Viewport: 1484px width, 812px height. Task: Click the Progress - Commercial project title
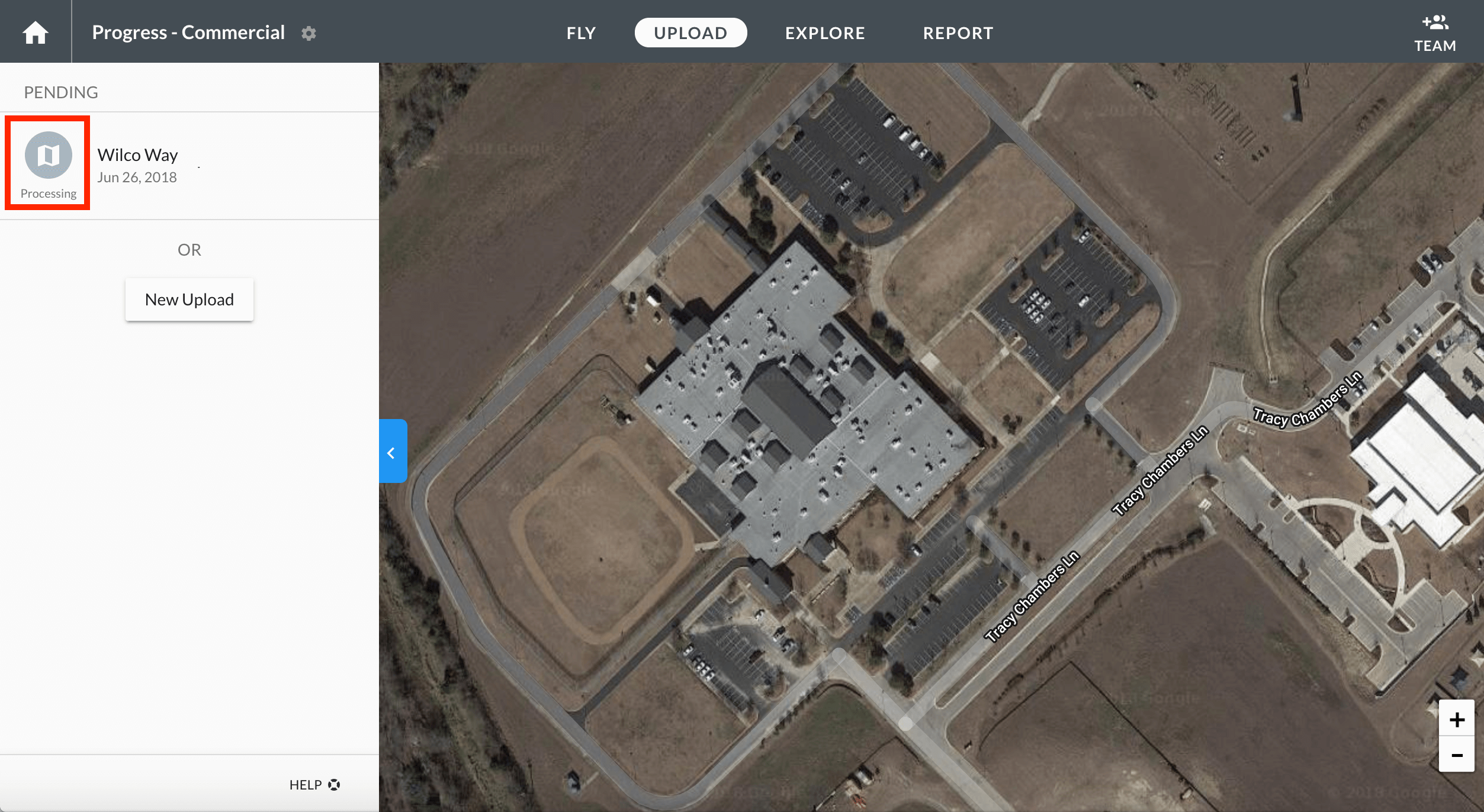point(188,33)
